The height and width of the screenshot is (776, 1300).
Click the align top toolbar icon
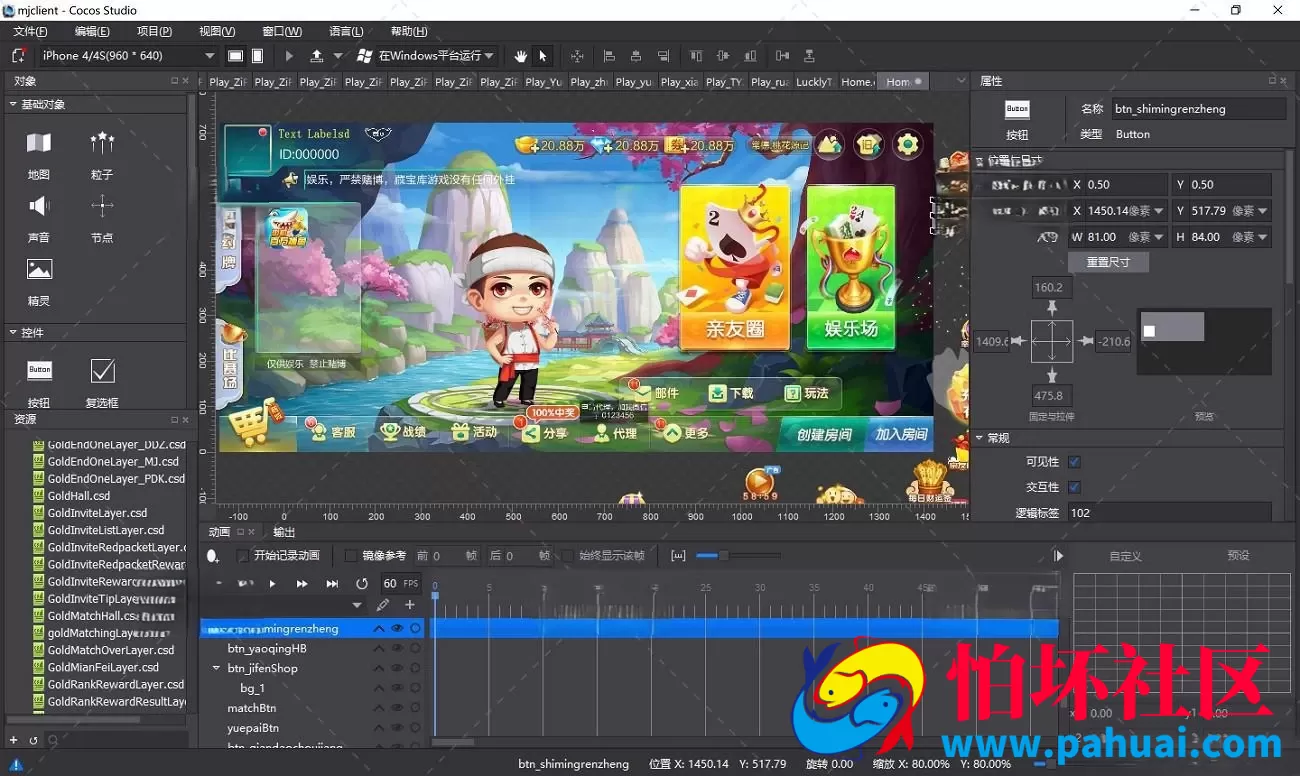[697, 56]
